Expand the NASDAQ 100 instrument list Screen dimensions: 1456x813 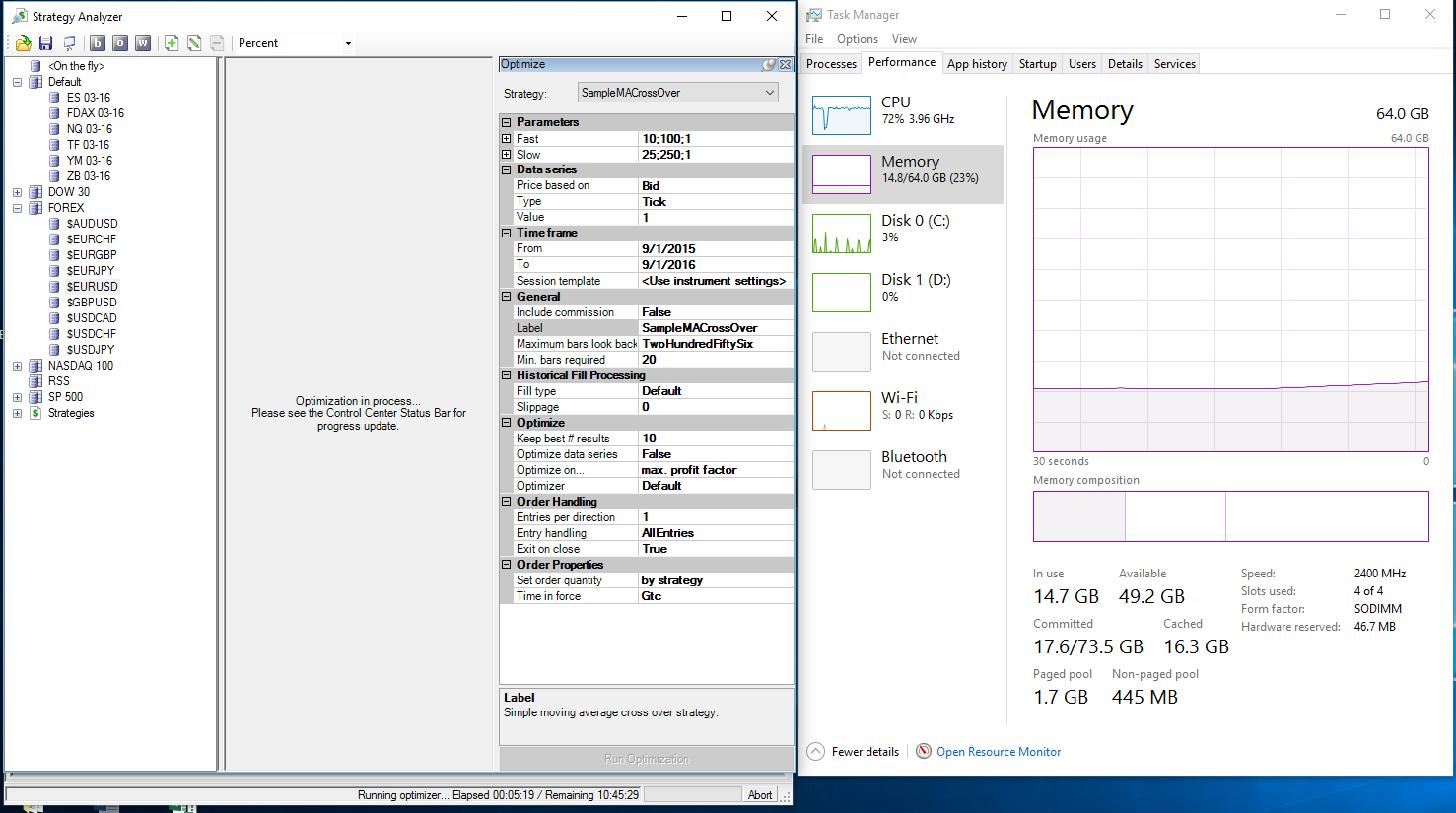17,366
